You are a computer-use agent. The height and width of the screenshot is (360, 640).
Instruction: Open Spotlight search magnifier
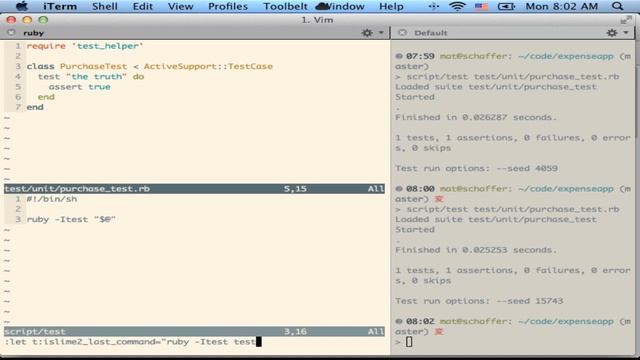pos(618,6)
